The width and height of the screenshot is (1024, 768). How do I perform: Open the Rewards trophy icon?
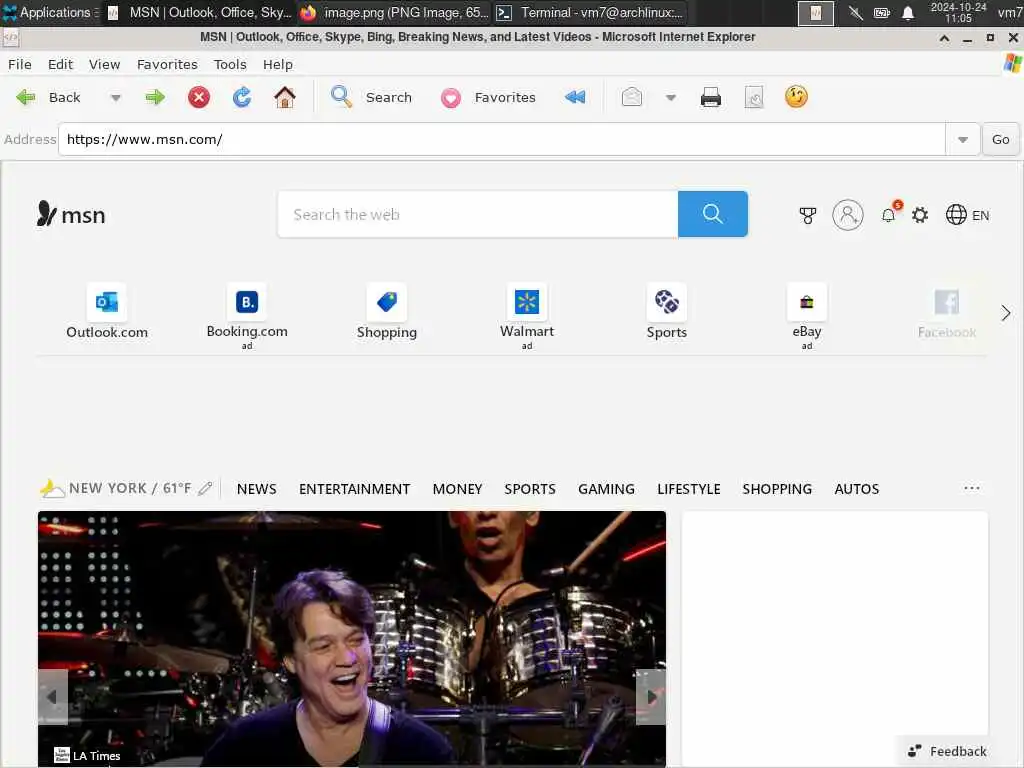click(x=808, y=216)
